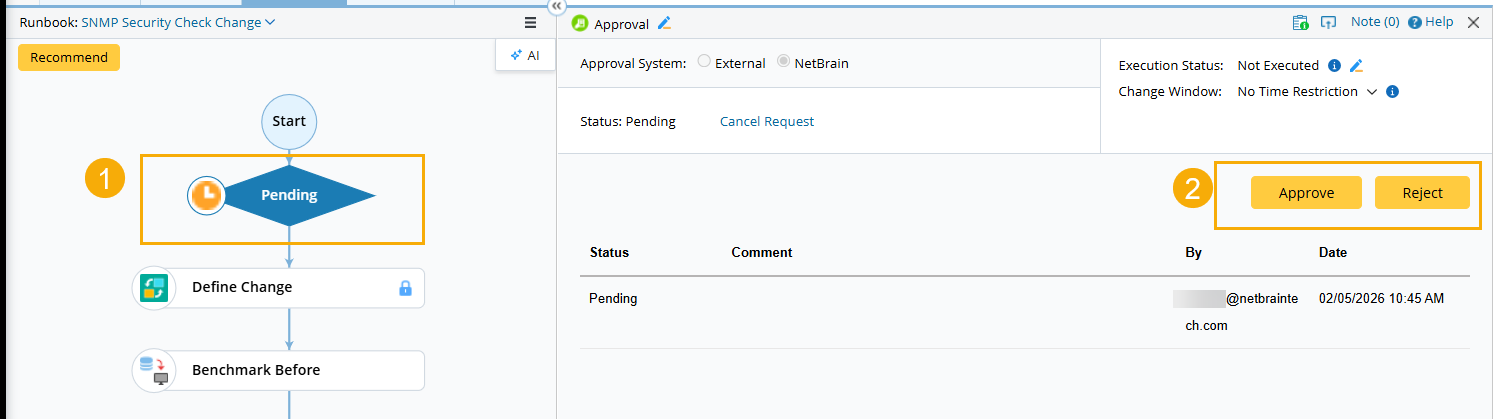Viewport: 1495px width, 419px height.
Task: Open the Change Window time restriction dropdown
Action: 1372,92
